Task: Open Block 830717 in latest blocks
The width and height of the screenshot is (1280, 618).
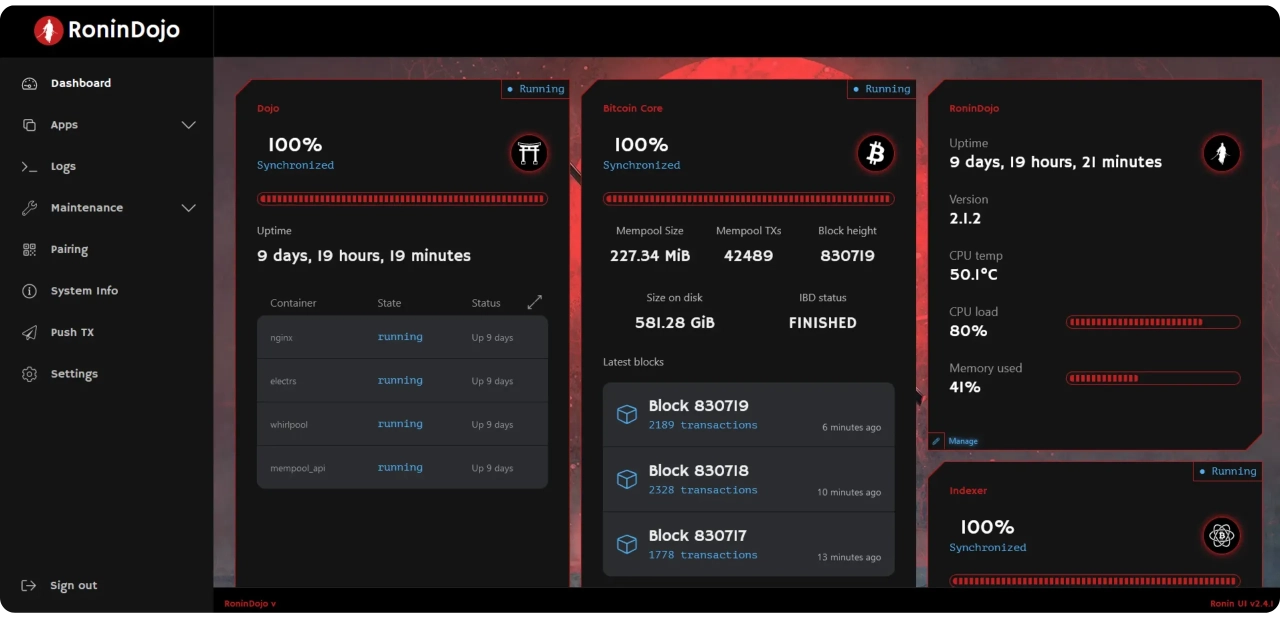Action: pos(748,544)
